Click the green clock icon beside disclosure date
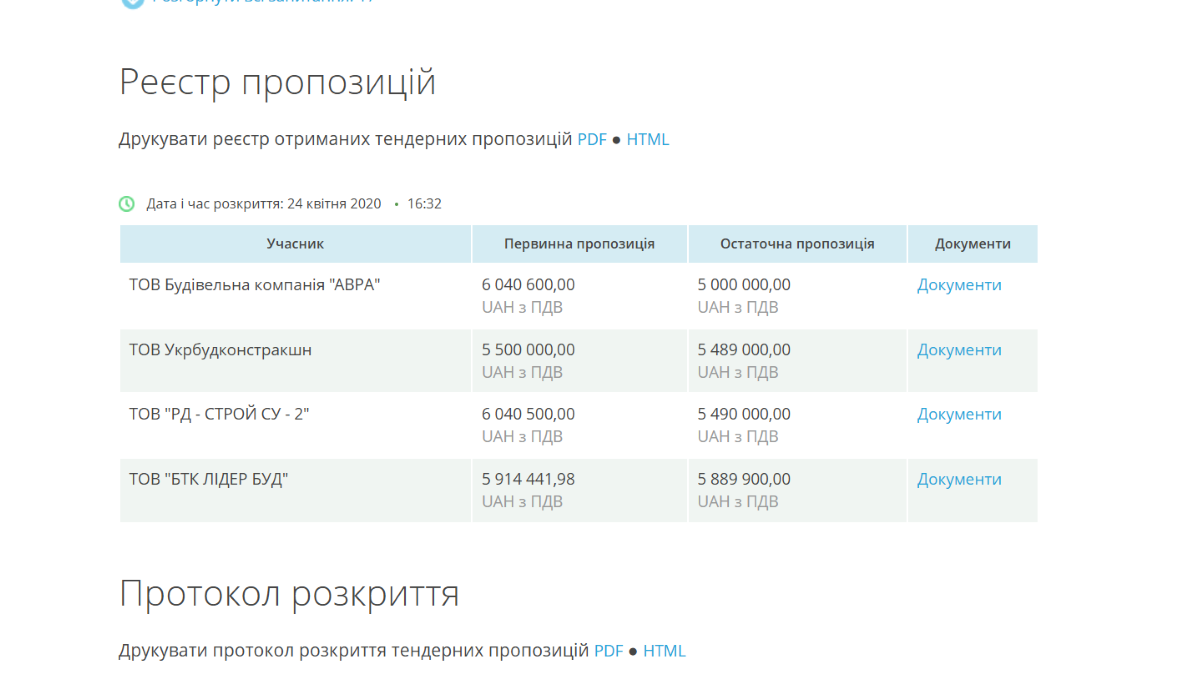This screenshot has width=1204, height=675. [127, 204]
